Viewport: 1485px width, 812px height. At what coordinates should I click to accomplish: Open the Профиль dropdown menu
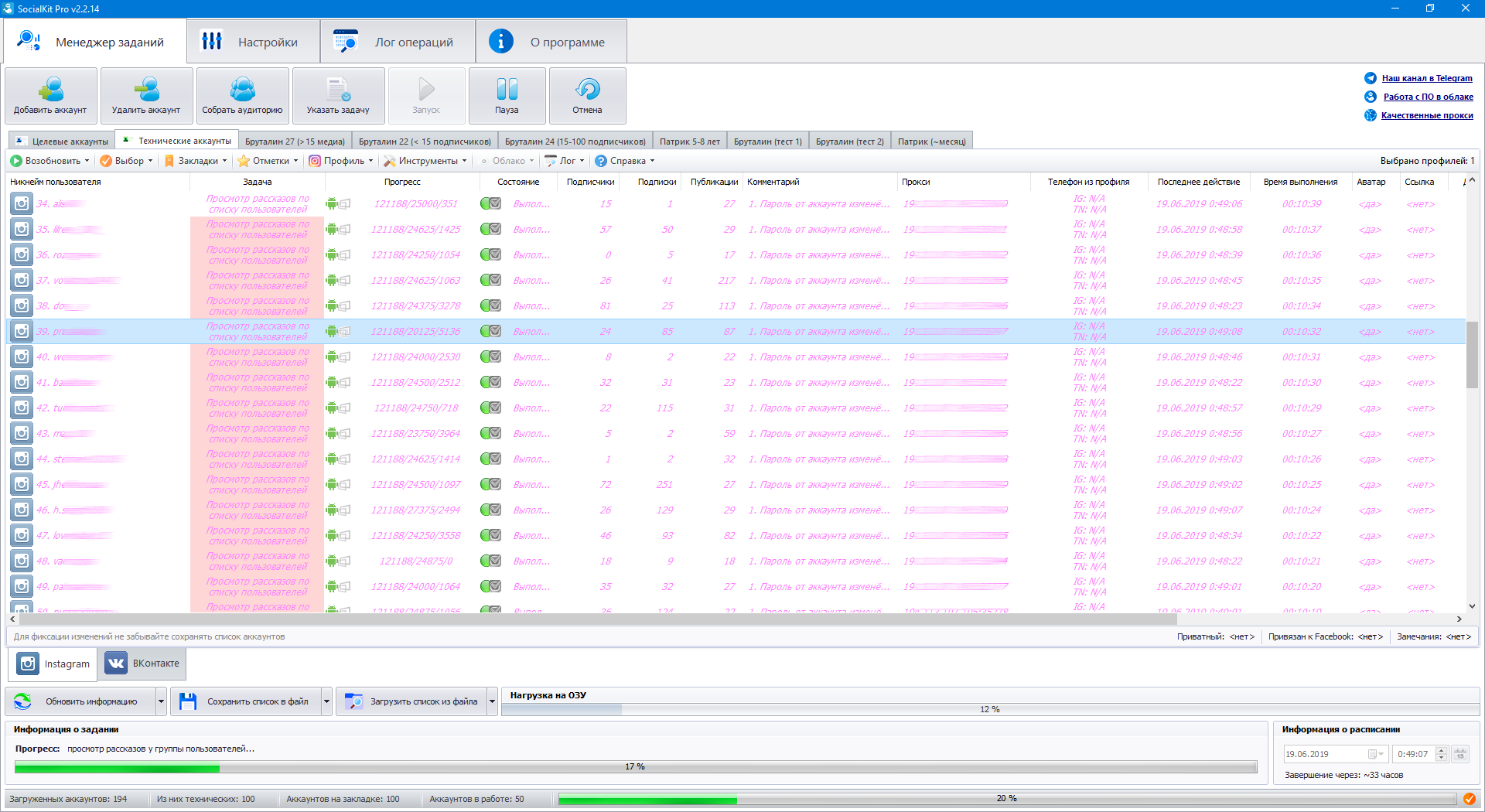(x=341, y=161)
